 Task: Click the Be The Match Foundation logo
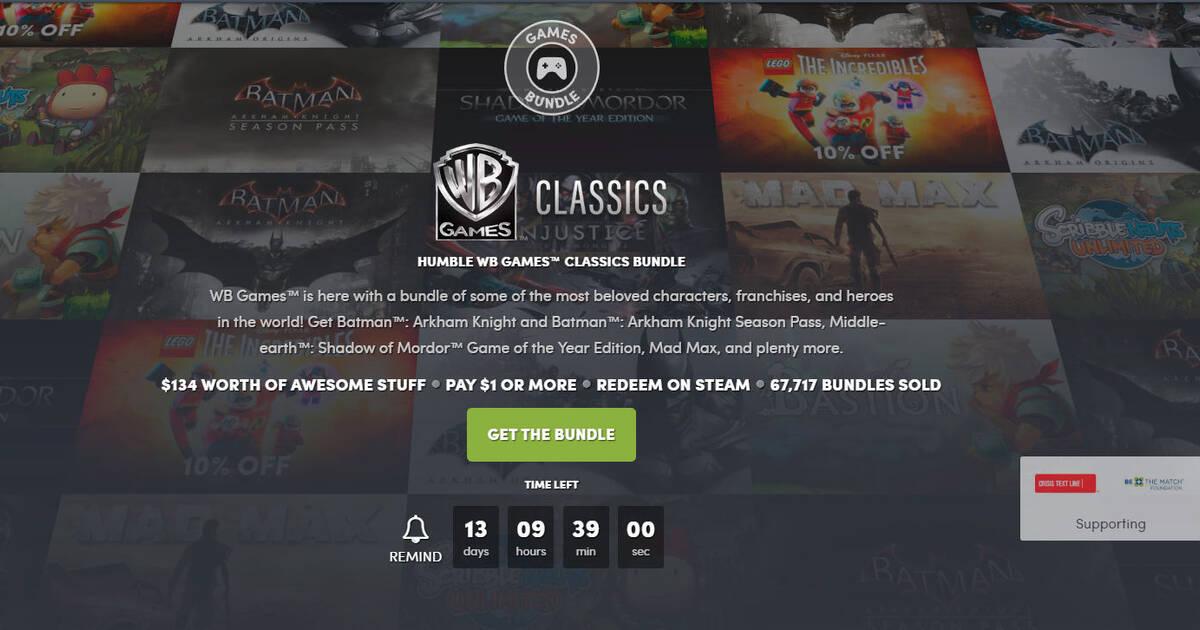pos(1153,483)
